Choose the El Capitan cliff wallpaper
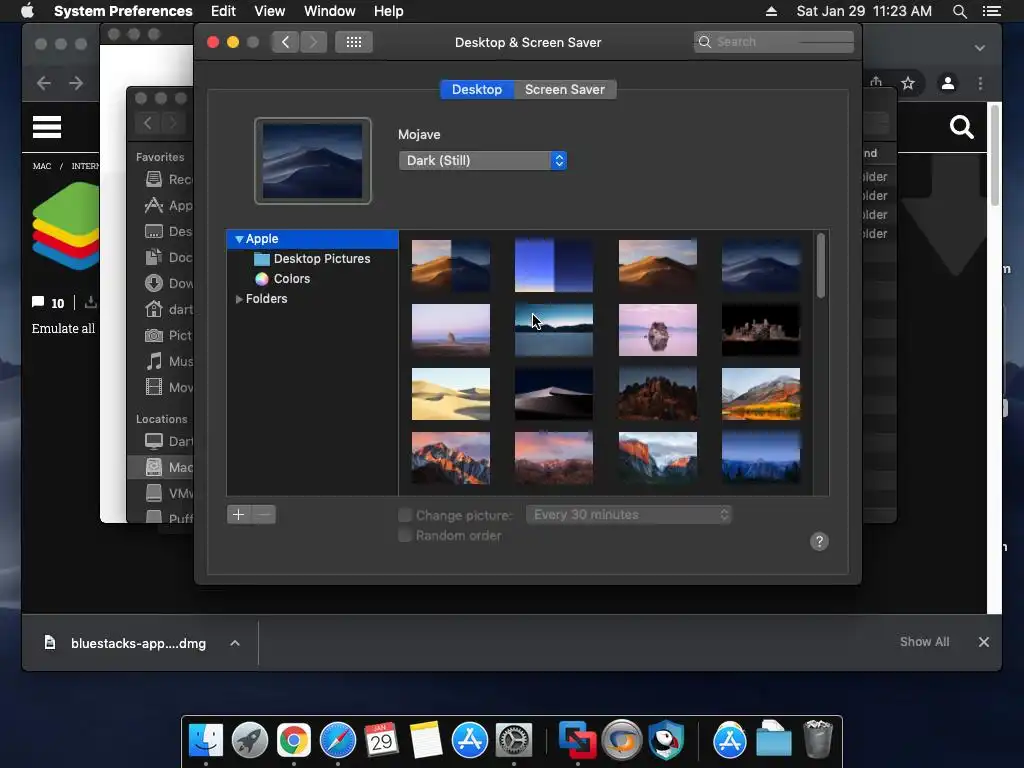 click(x=658, y=458)
